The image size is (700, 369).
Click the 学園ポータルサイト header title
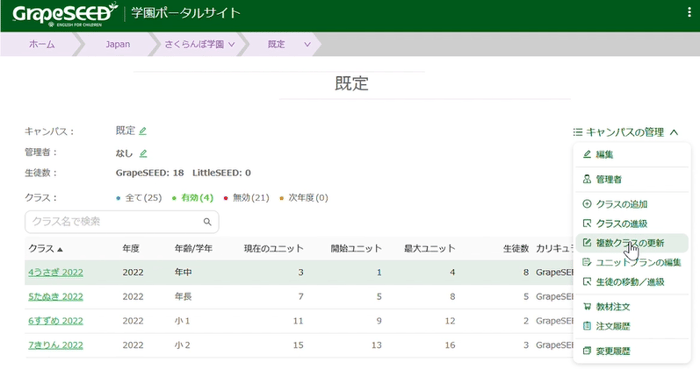click(x=186, y=13)
